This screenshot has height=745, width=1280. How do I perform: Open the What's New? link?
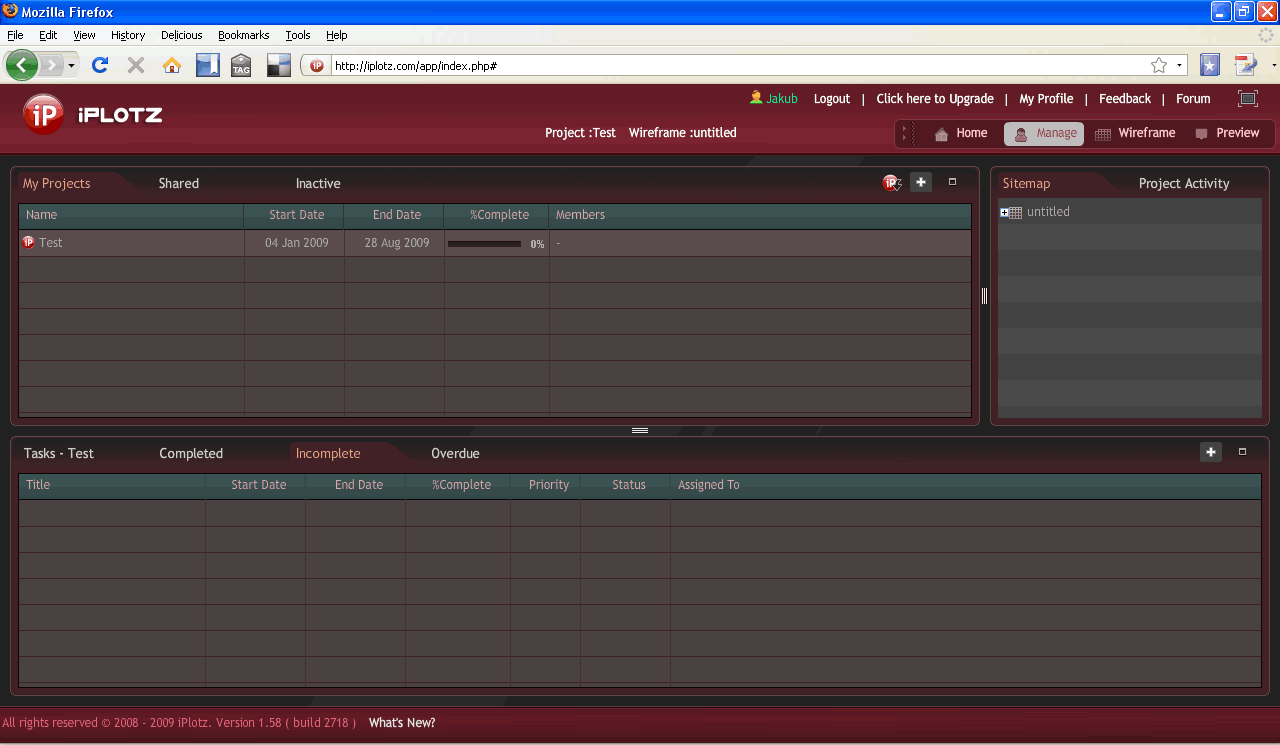tap(402, 722)
